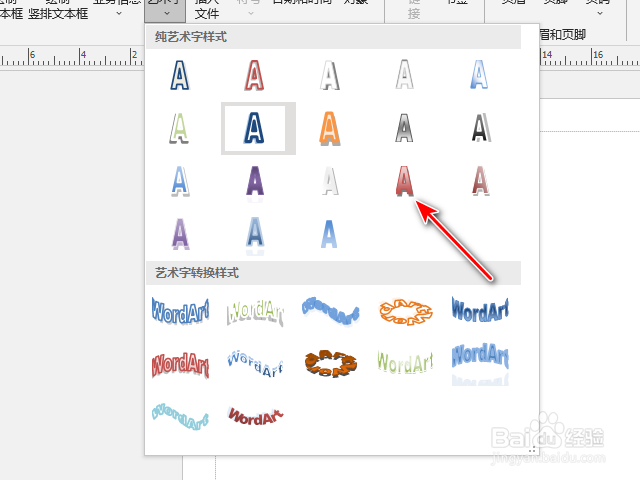
Task: Apply the blue WordArt with reflection transform
Action: (x=480, y=364)
